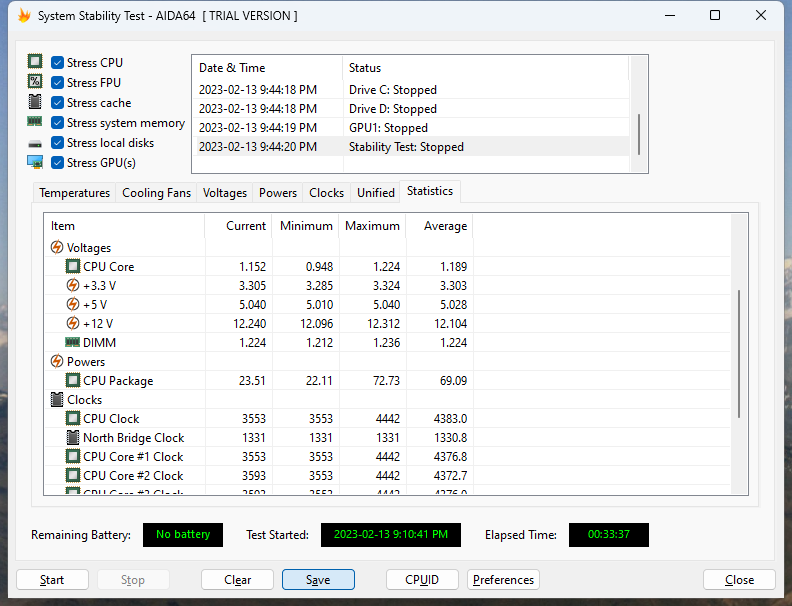Click the cache chip icon beside Stress cache
The height and width of the screenshot is (606, 792).
click(35, 102)
